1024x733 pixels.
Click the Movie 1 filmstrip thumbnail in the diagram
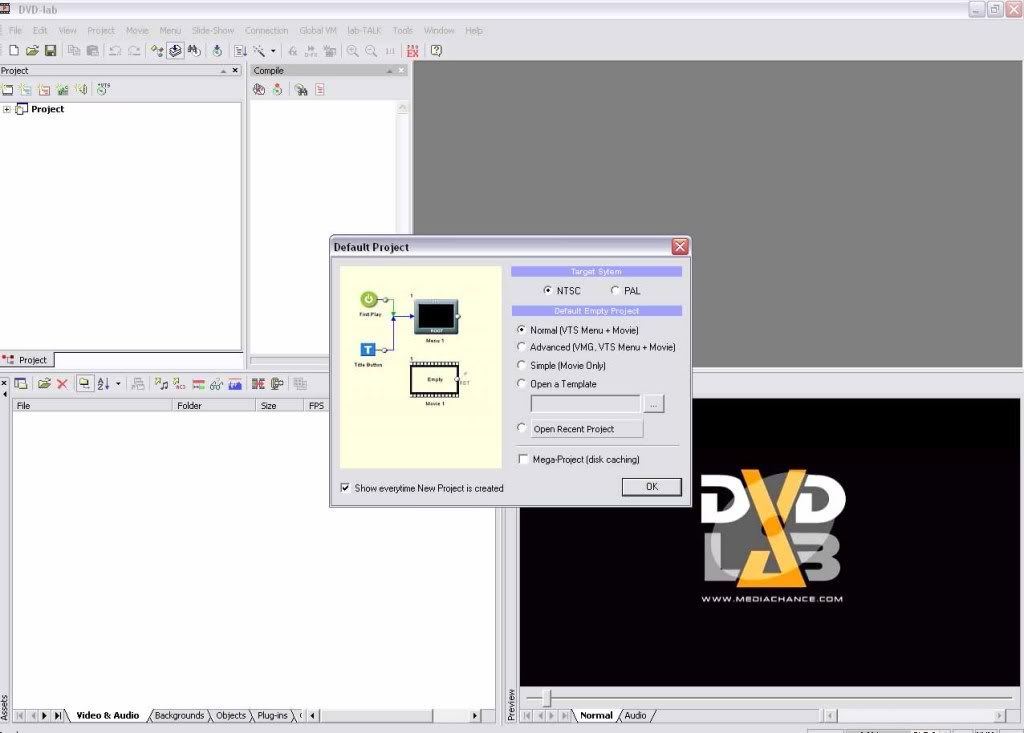coord(434,380)
